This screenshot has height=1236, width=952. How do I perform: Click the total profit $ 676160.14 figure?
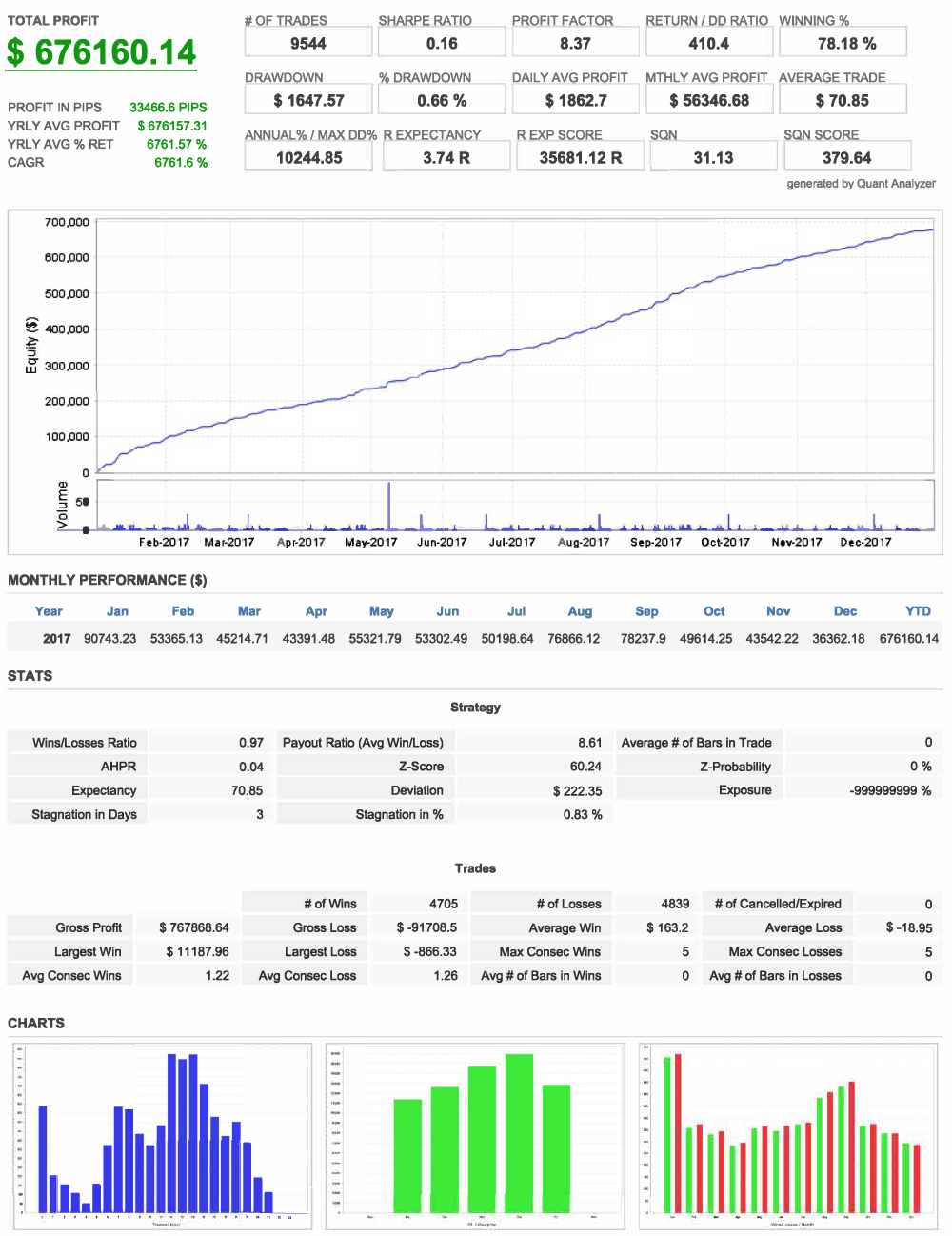coord(101,52)
